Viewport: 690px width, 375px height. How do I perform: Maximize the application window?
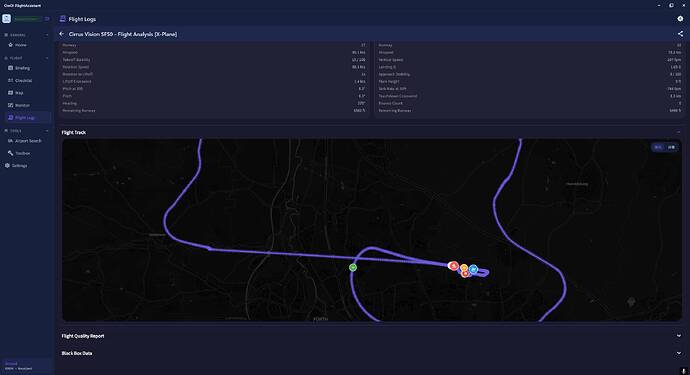coord(671,5)
